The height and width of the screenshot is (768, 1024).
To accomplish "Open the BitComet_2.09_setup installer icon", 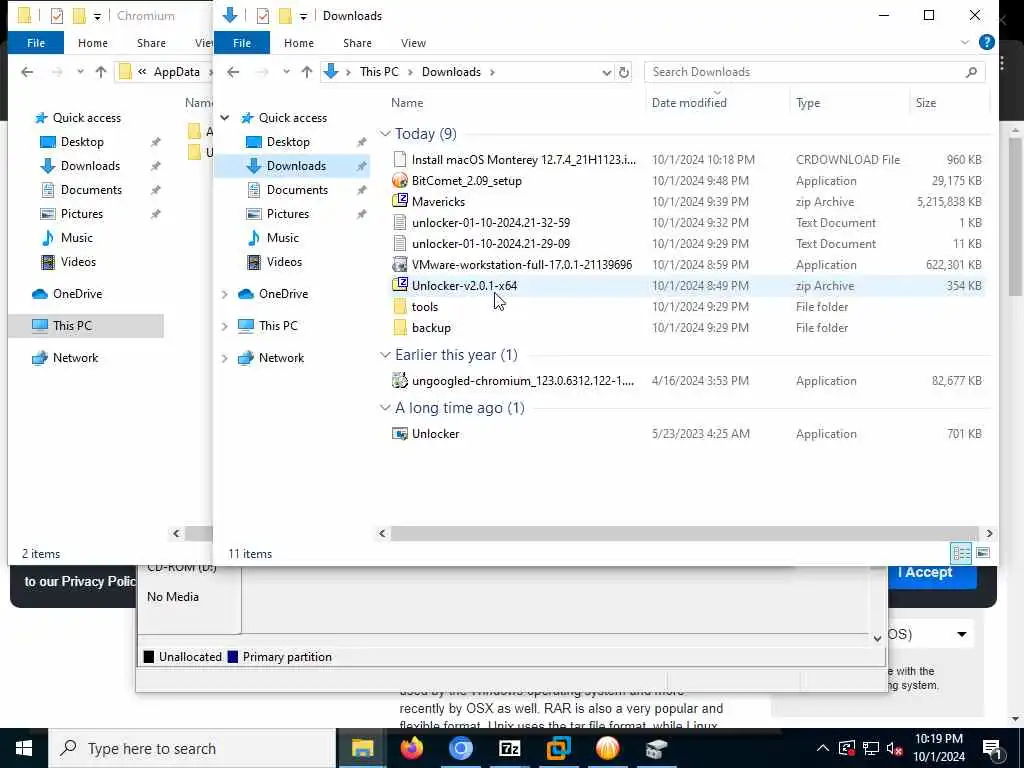I will coord(400,181).
